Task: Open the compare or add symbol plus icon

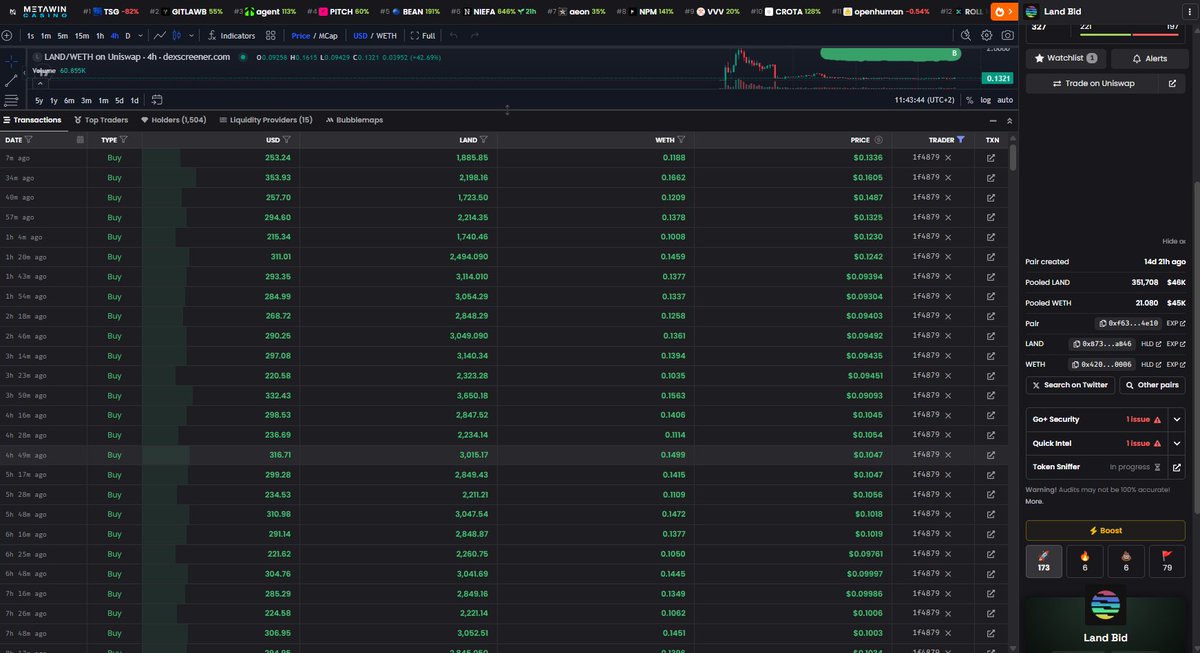Action: [x=7, y=35]
